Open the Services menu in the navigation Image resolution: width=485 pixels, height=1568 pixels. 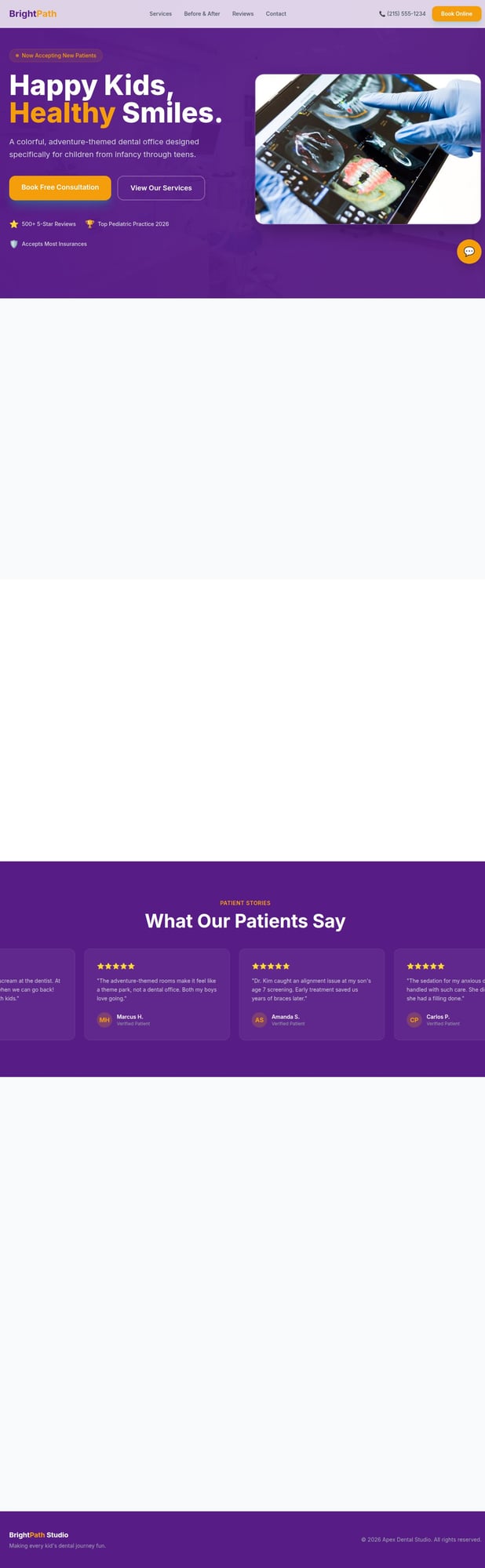point(160,13)
